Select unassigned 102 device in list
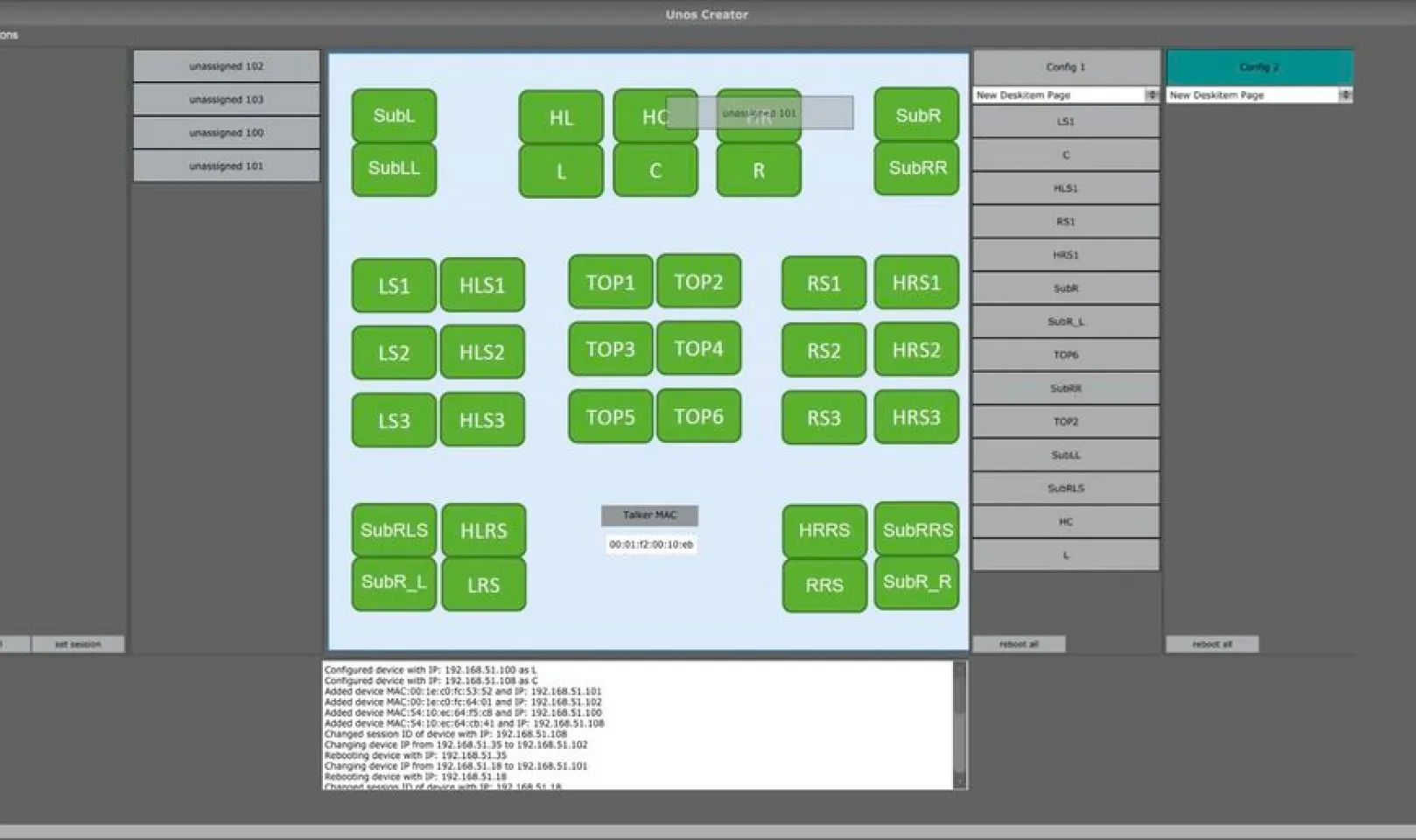 coord(226,66)
